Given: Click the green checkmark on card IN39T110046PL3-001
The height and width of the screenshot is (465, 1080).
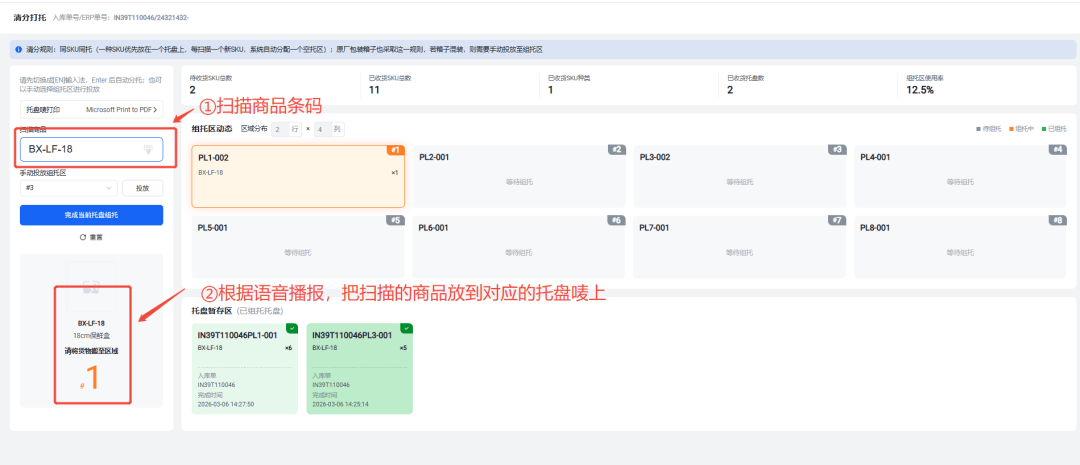Looking at the screenshot, I should [x=407, y=329].
